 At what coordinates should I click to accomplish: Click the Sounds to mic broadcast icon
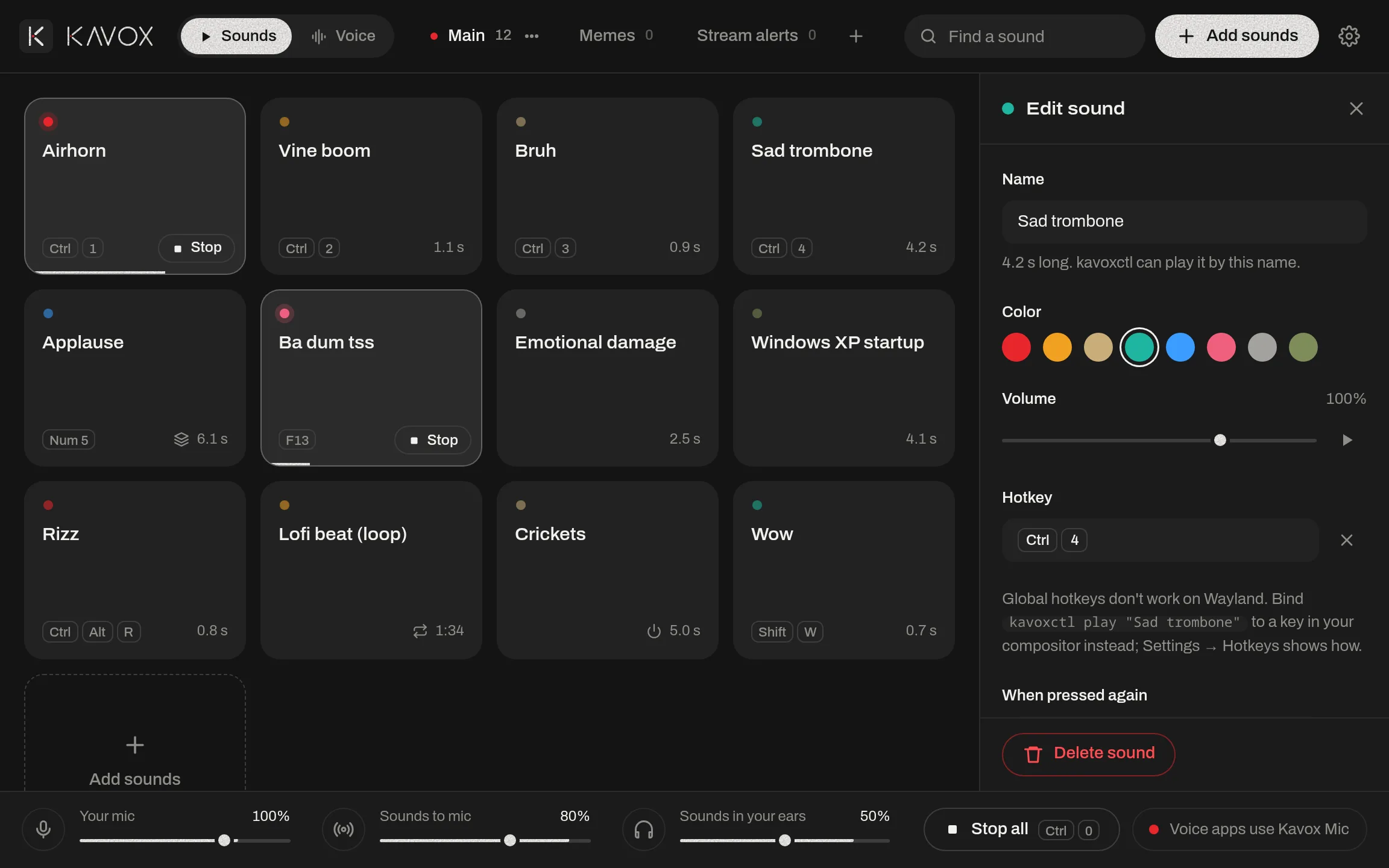point(344,829)
